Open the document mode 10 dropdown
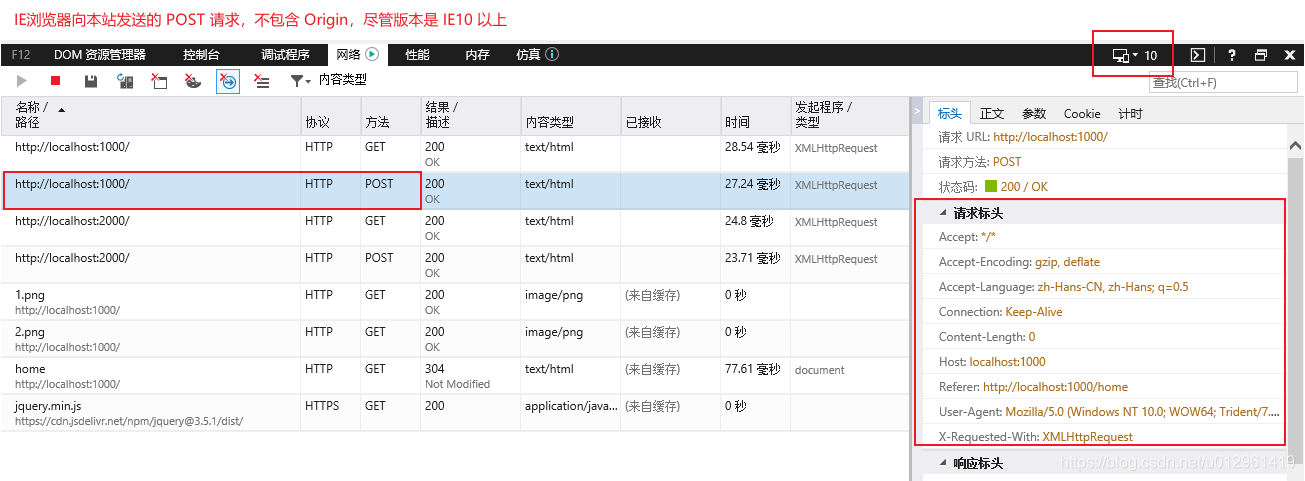The image size is (1305, 481). [1135, 55]
